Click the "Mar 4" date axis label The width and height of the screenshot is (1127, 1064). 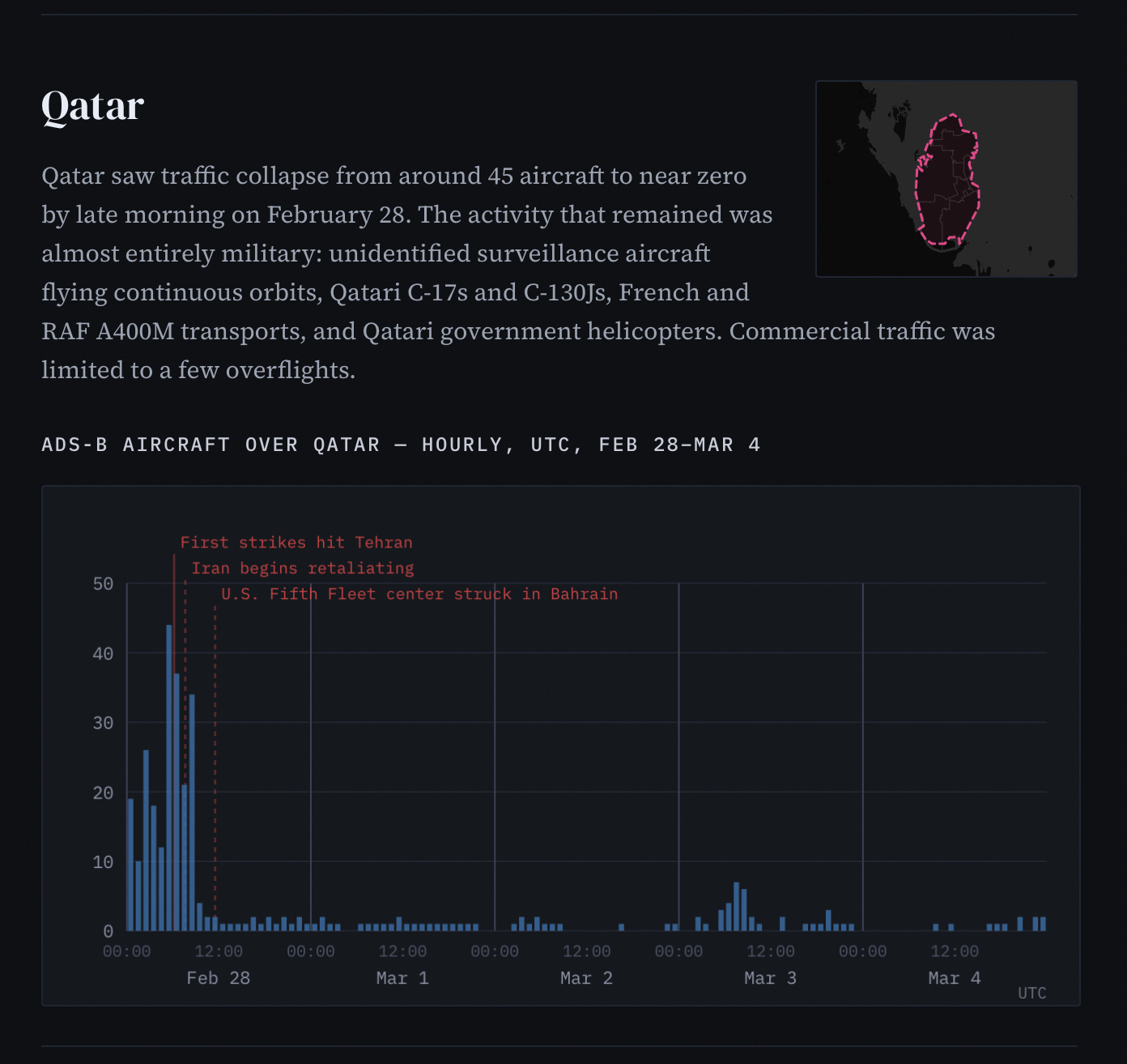(x=955, y=978)
